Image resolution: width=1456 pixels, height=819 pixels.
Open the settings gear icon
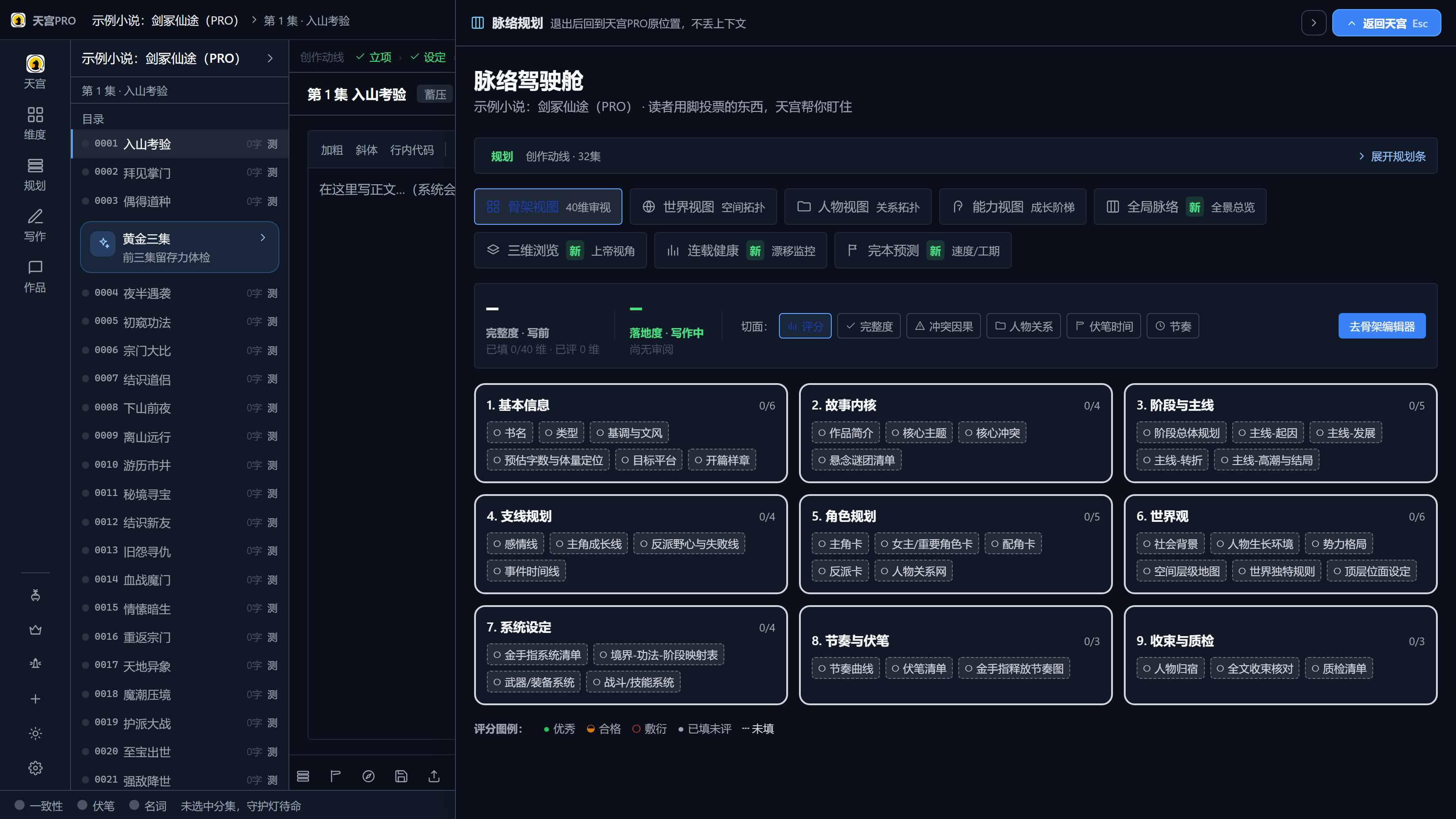(x=35, y=768)
